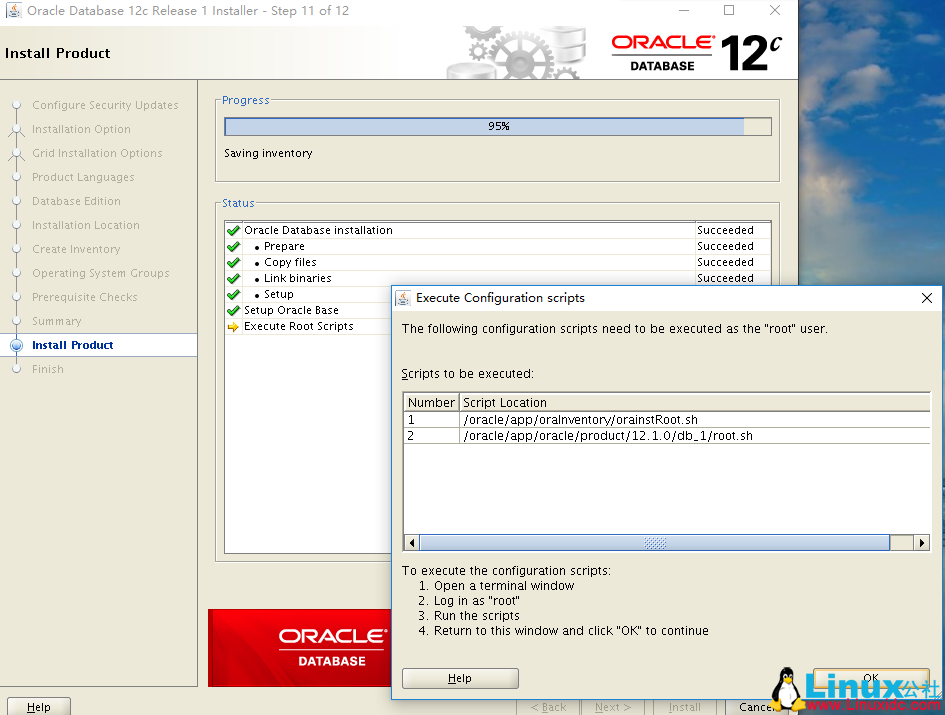Click the Cancel button
945x715 pixels.
click(x=755, y=706)
